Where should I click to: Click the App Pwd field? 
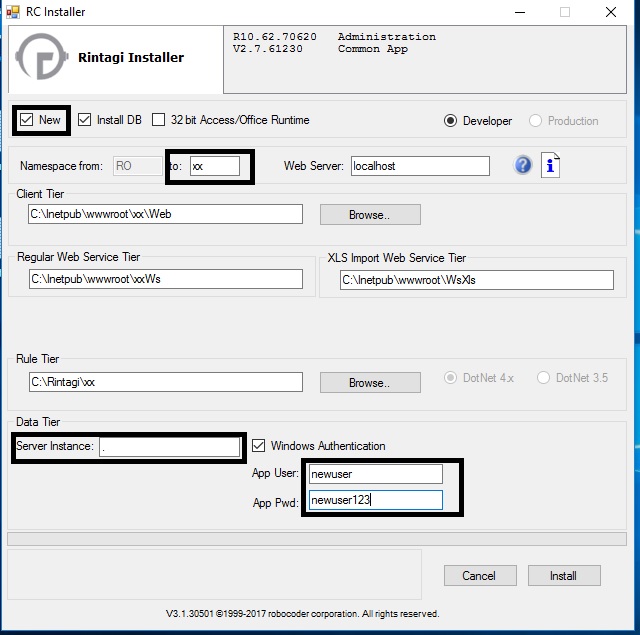coord(376,500)
